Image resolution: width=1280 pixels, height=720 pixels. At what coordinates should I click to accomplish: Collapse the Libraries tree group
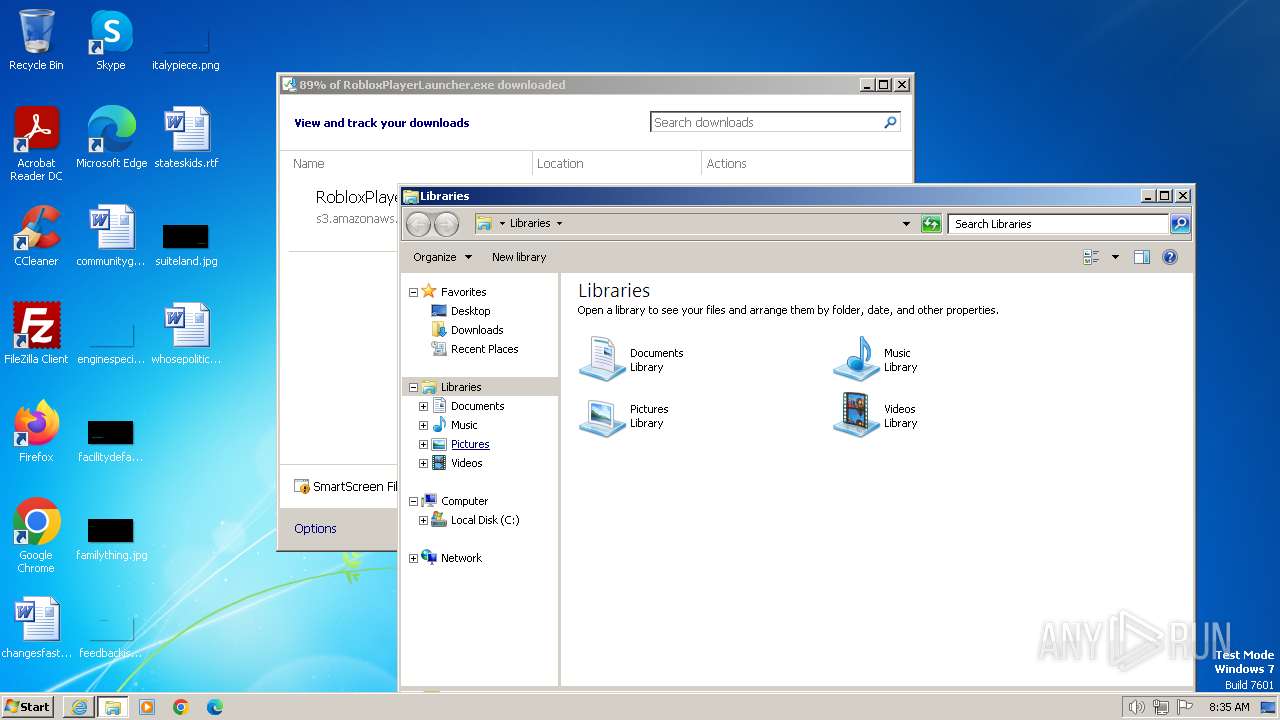414,387
